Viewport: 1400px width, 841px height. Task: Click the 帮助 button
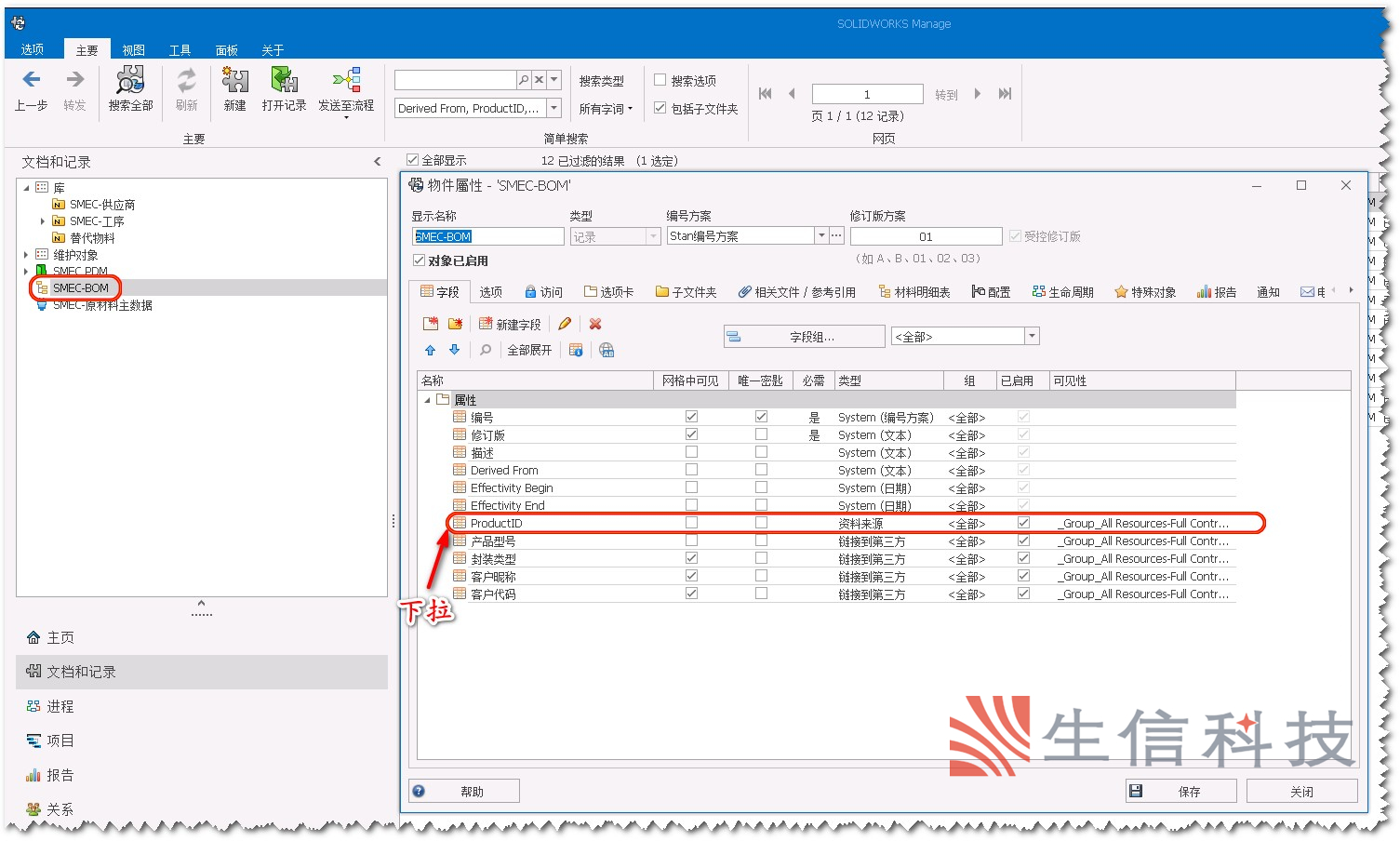click(x=464, y=791)
